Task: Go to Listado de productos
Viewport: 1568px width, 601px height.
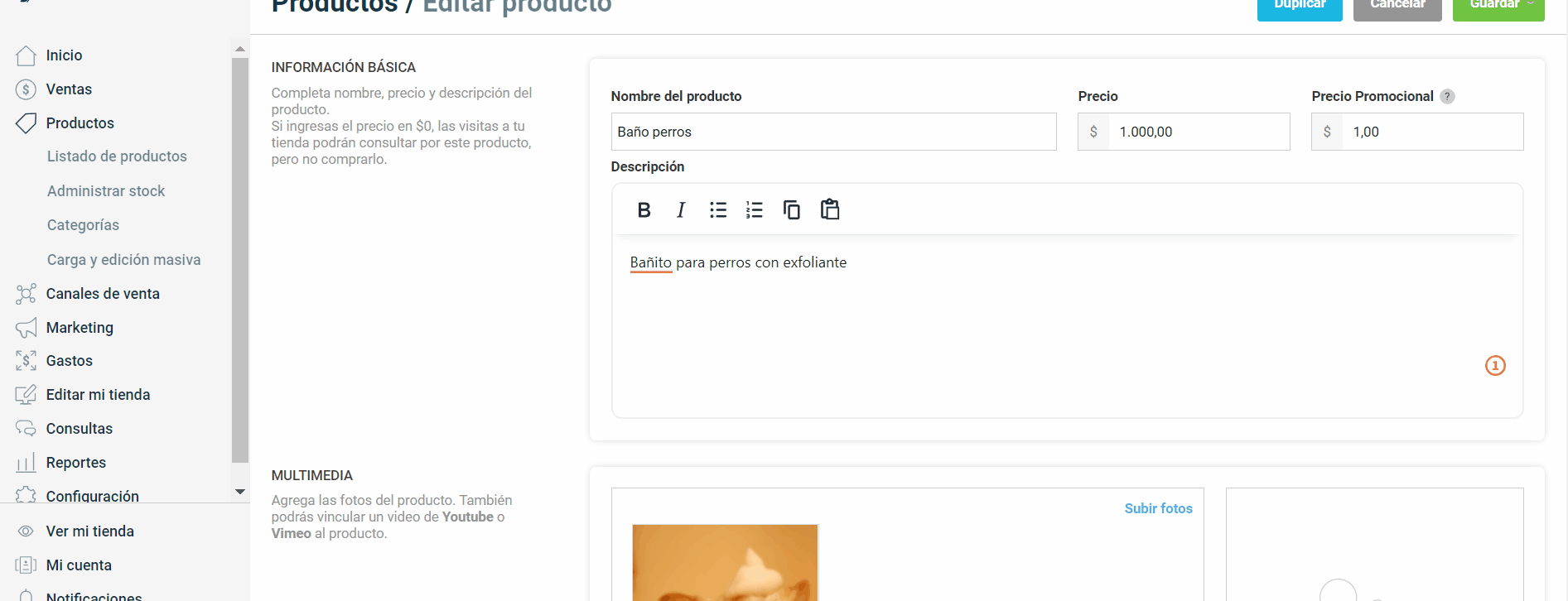Action: (x=117, y=156)
